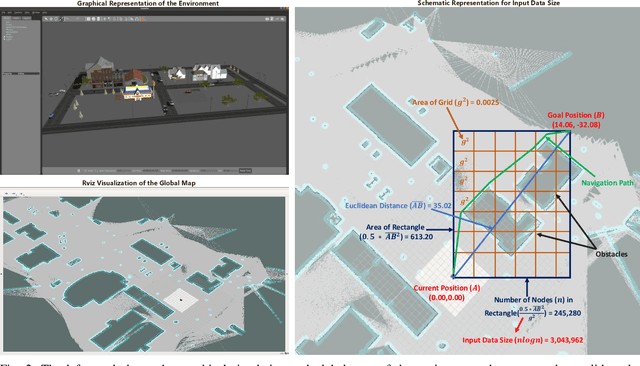This screenshot has height=366, width=640.
Task: Insert a box shape from Gazebo toolbar
Action: [x=89, y=19]
